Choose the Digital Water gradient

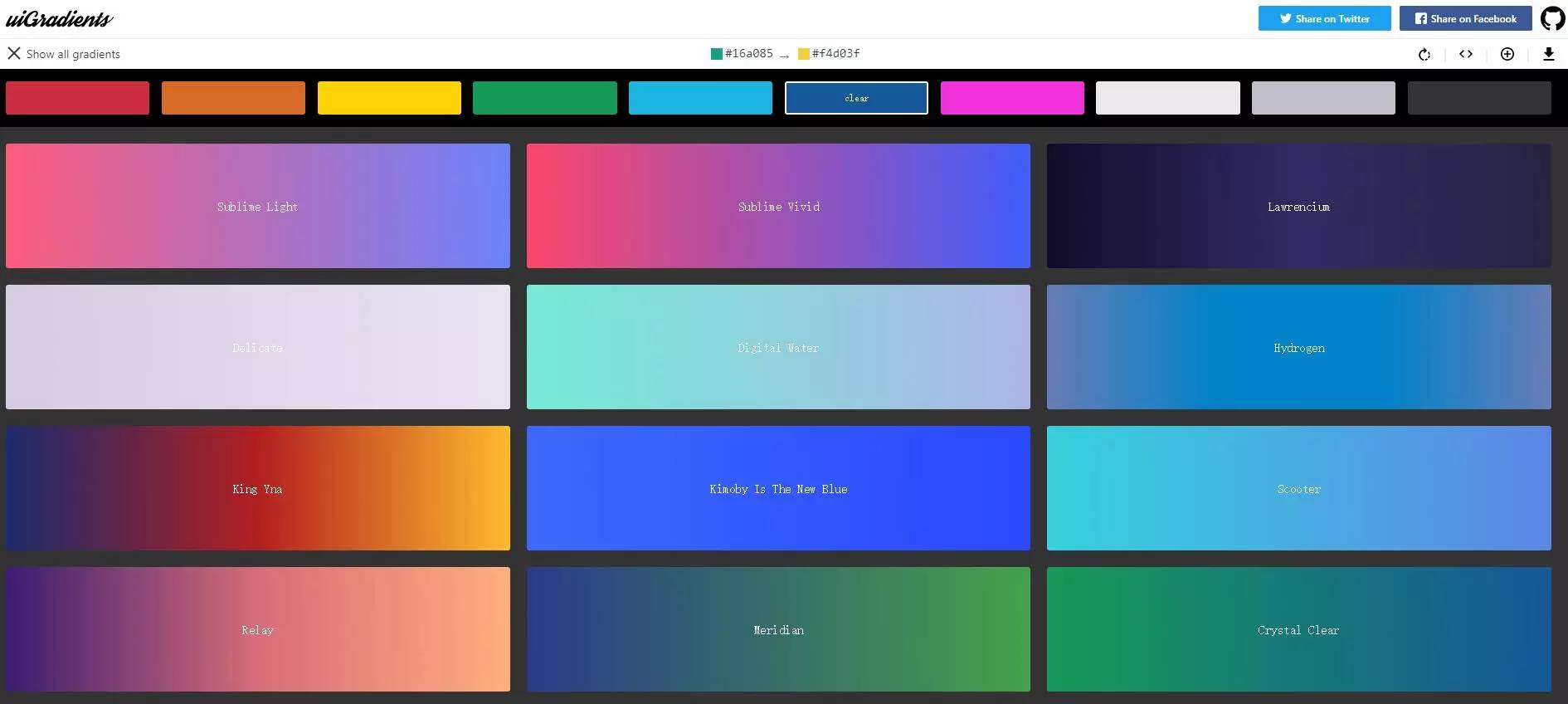(x=778, y=347)
